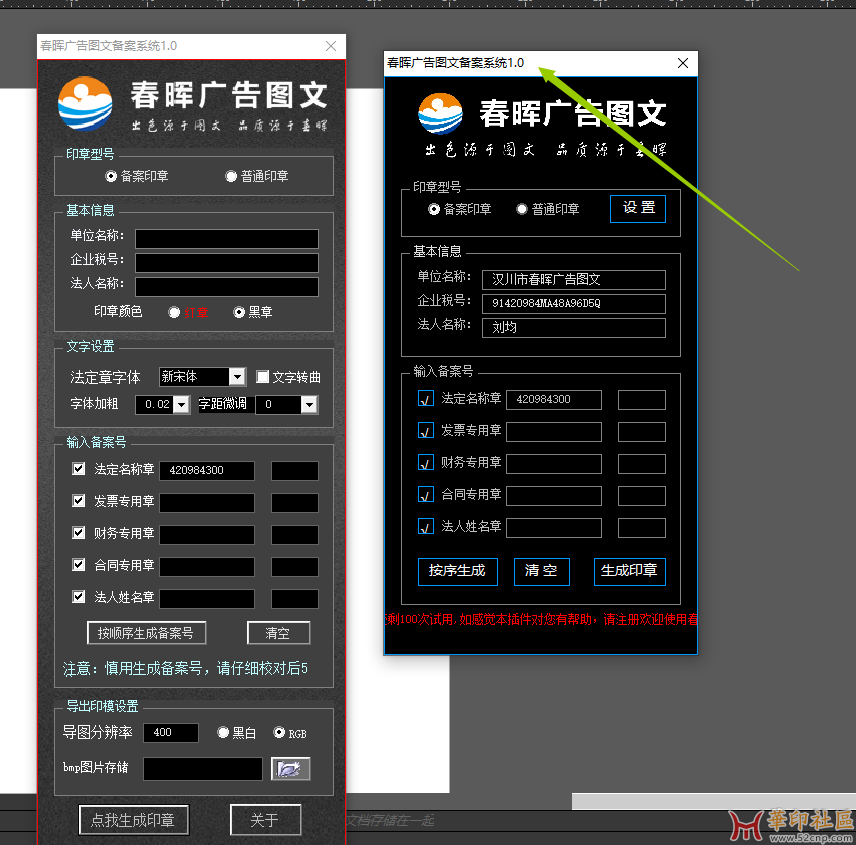Choose 黑章 seal color

(x=239, y=312)
